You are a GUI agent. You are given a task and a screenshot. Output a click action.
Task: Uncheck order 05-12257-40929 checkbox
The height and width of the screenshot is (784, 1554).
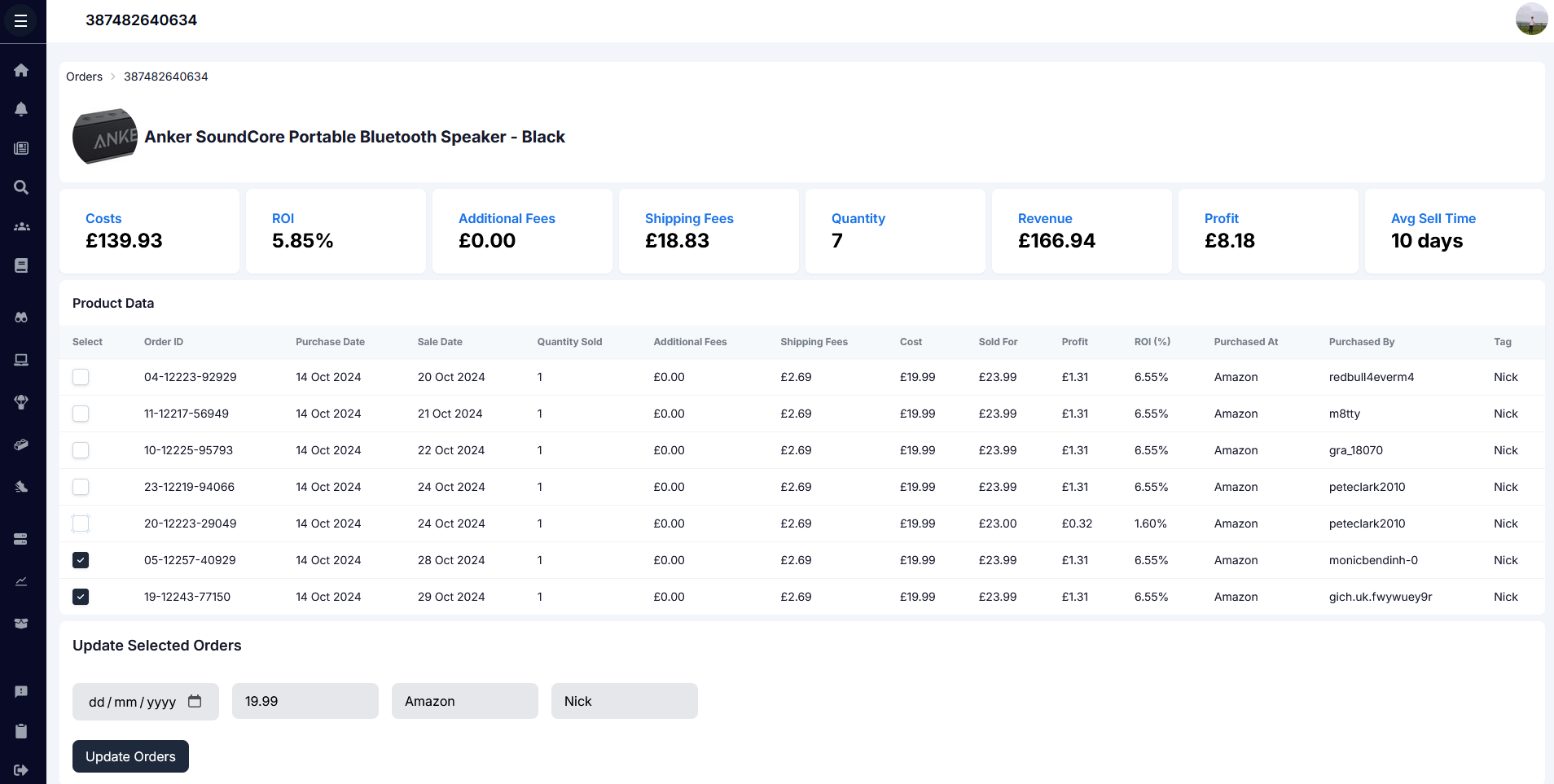coord(81,560)
